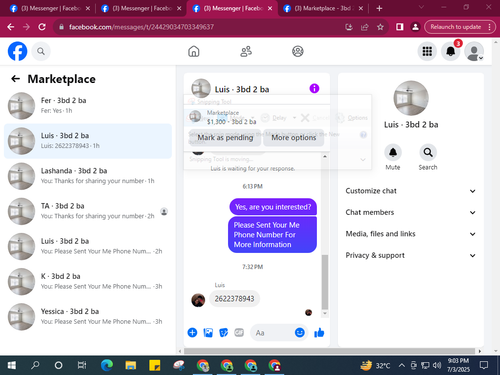Viewport: 500px width, 375px height.
Task: Open Windows taskbar search
Action: [x=35, y=365]
